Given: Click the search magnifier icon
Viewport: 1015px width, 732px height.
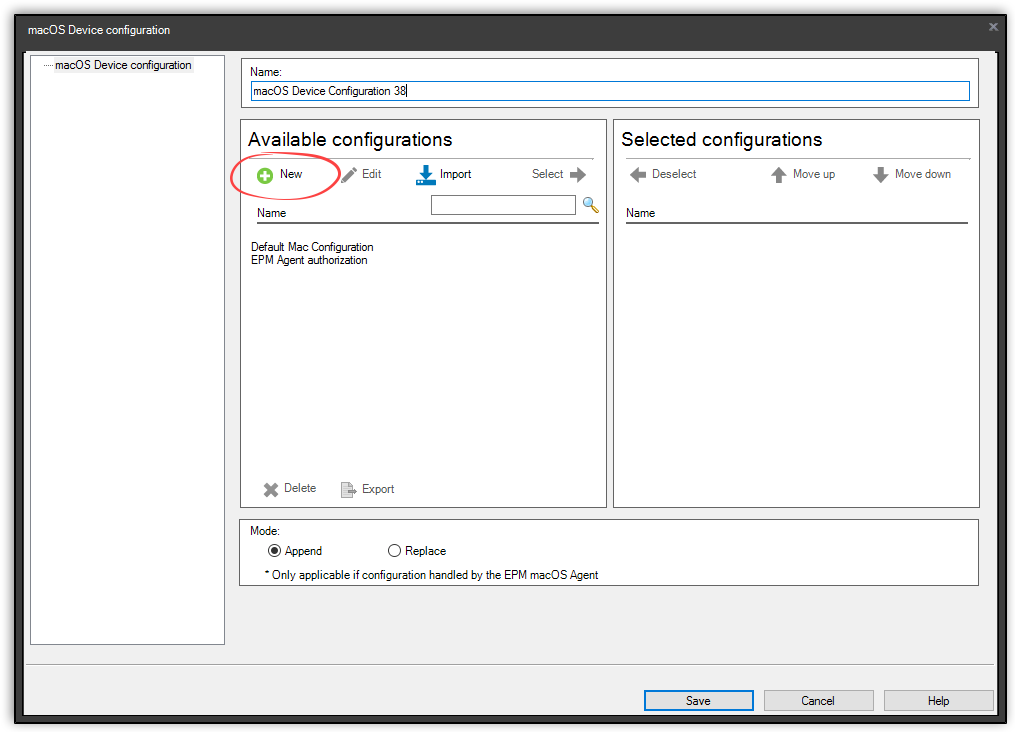Looking at the screenshot, I should point(590,205).
